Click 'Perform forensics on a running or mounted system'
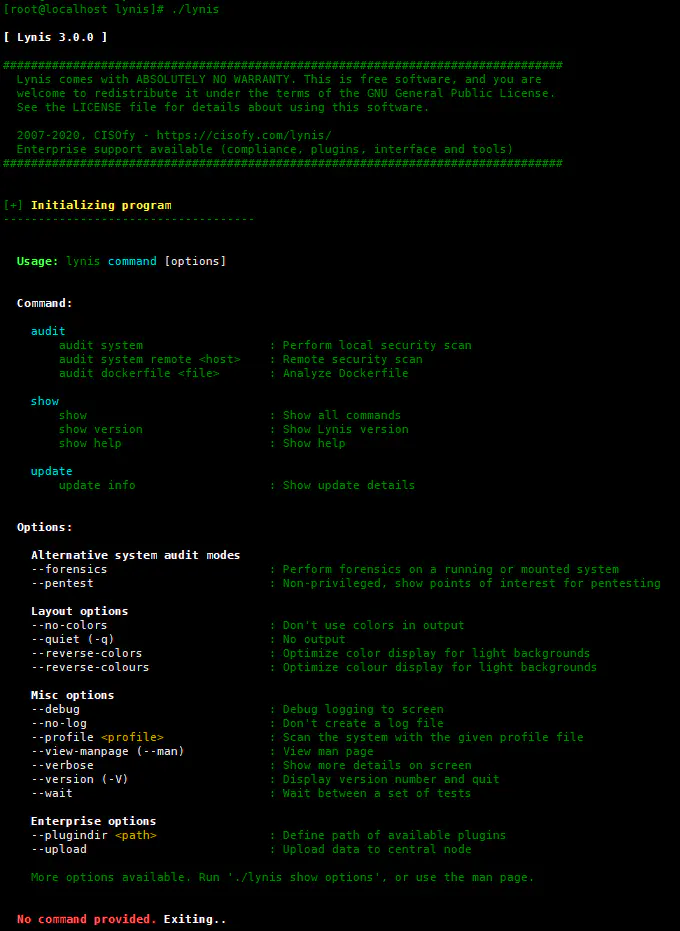 [x=451, y=569]
